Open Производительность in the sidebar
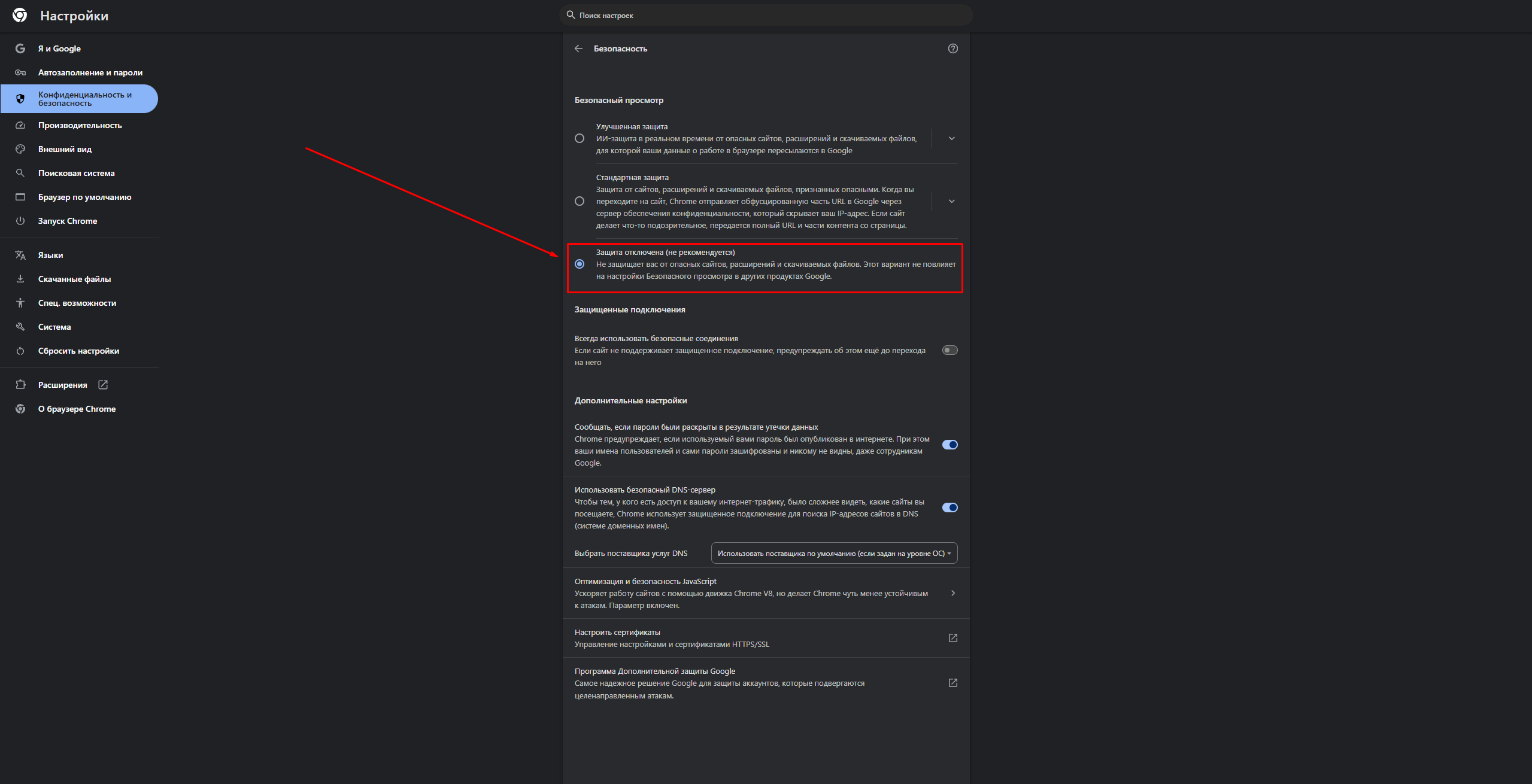The image size is (1532, 784). pyautogui.click(x=80, y=125)
